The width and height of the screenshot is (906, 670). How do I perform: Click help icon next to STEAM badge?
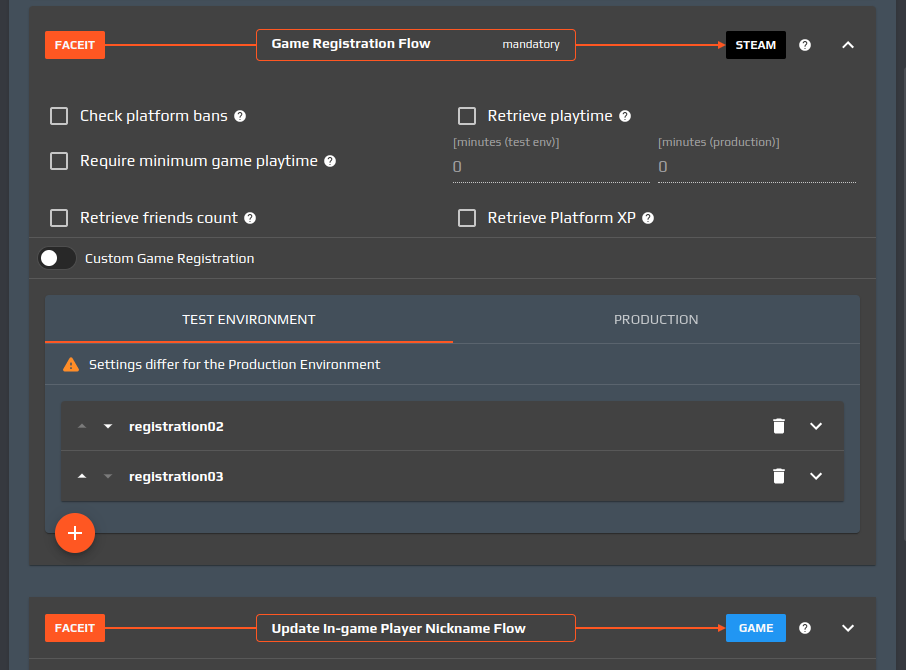[x=805, y=45]
